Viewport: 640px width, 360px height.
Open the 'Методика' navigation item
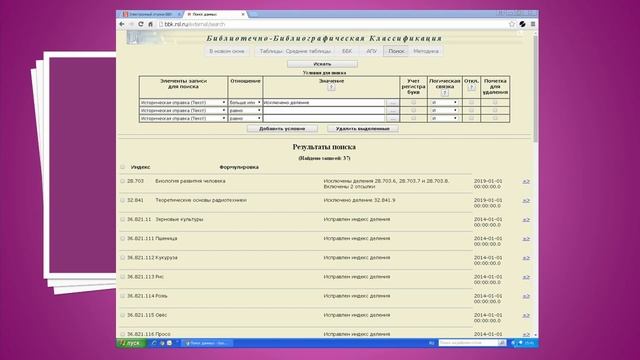point(426,51)
